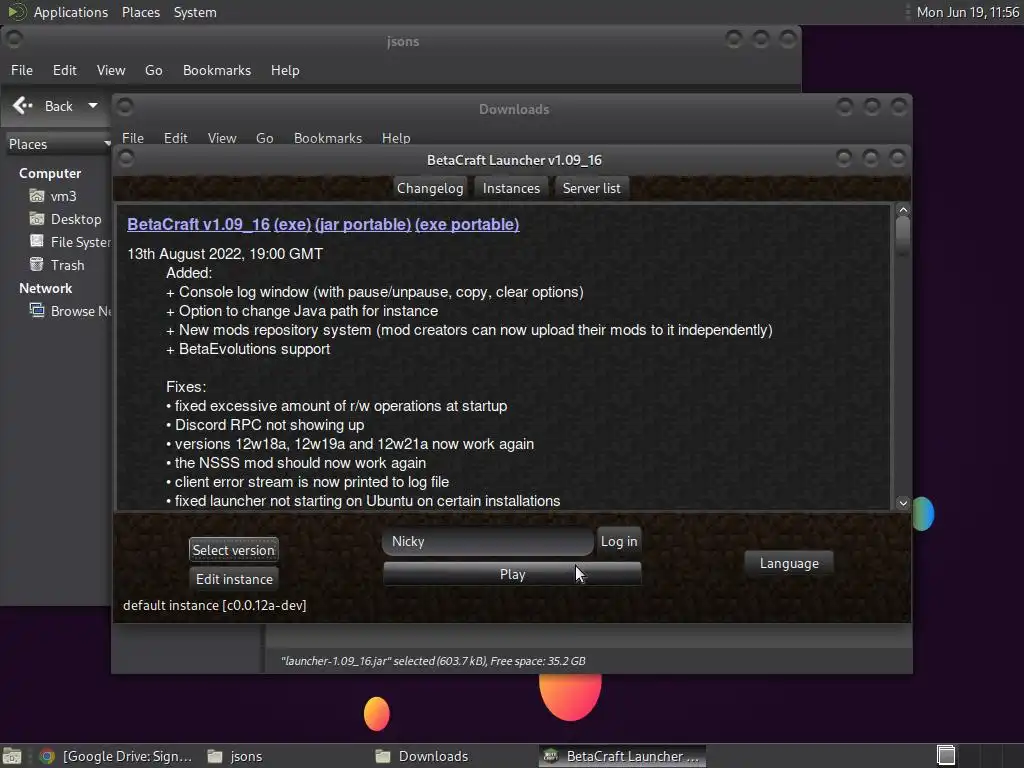This screenshot has height=768, width=1024.
Task: Switch to BetaCraft Launcher taskbar entry
Action: (x=622, y=756)
